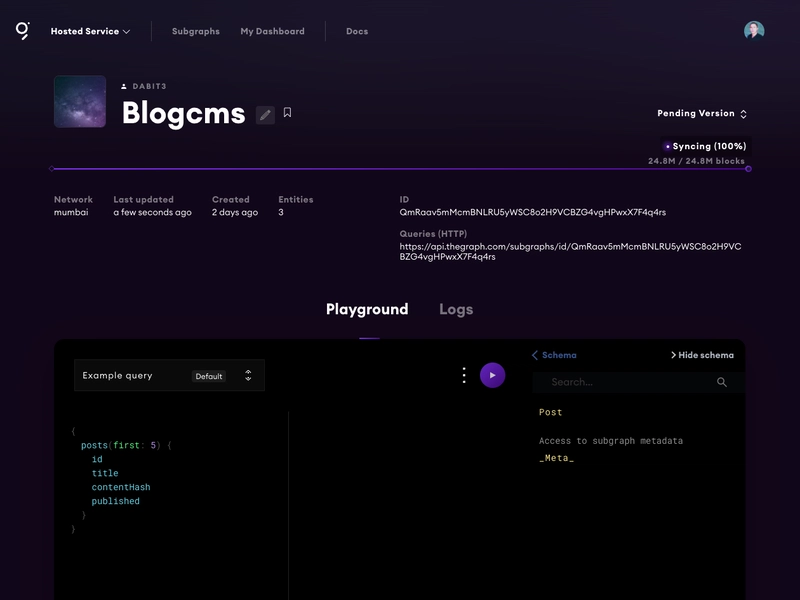
Task: Open the Hosted Service dropdown
Action: click(x=90, y=31)
